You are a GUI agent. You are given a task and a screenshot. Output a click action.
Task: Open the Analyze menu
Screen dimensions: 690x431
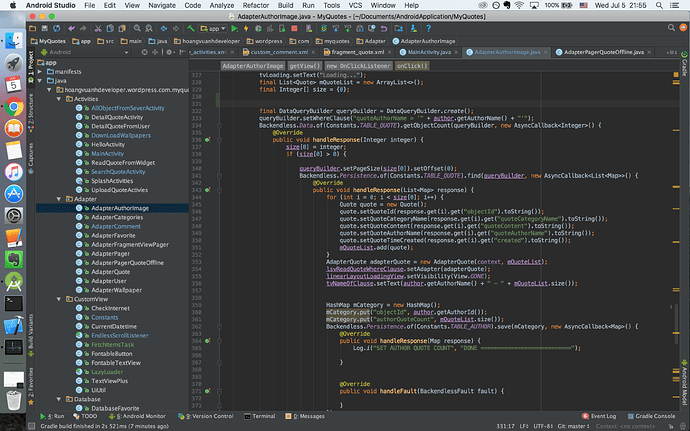pos(222,5)
